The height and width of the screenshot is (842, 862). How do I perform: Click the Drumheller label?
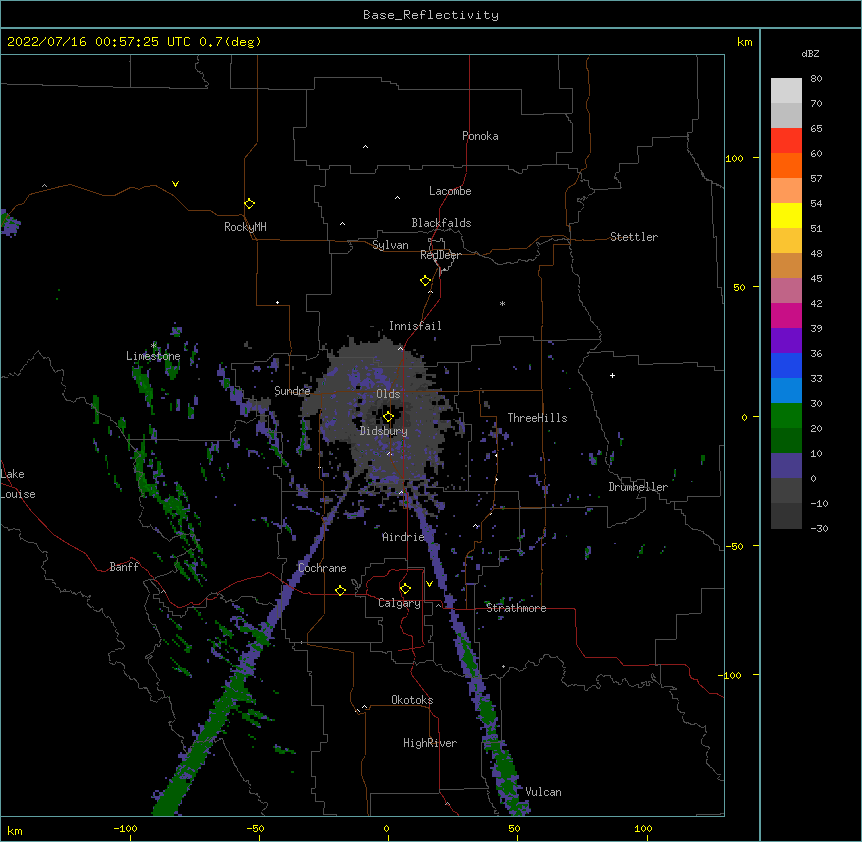pyautogui.click(x=638, y=487)
